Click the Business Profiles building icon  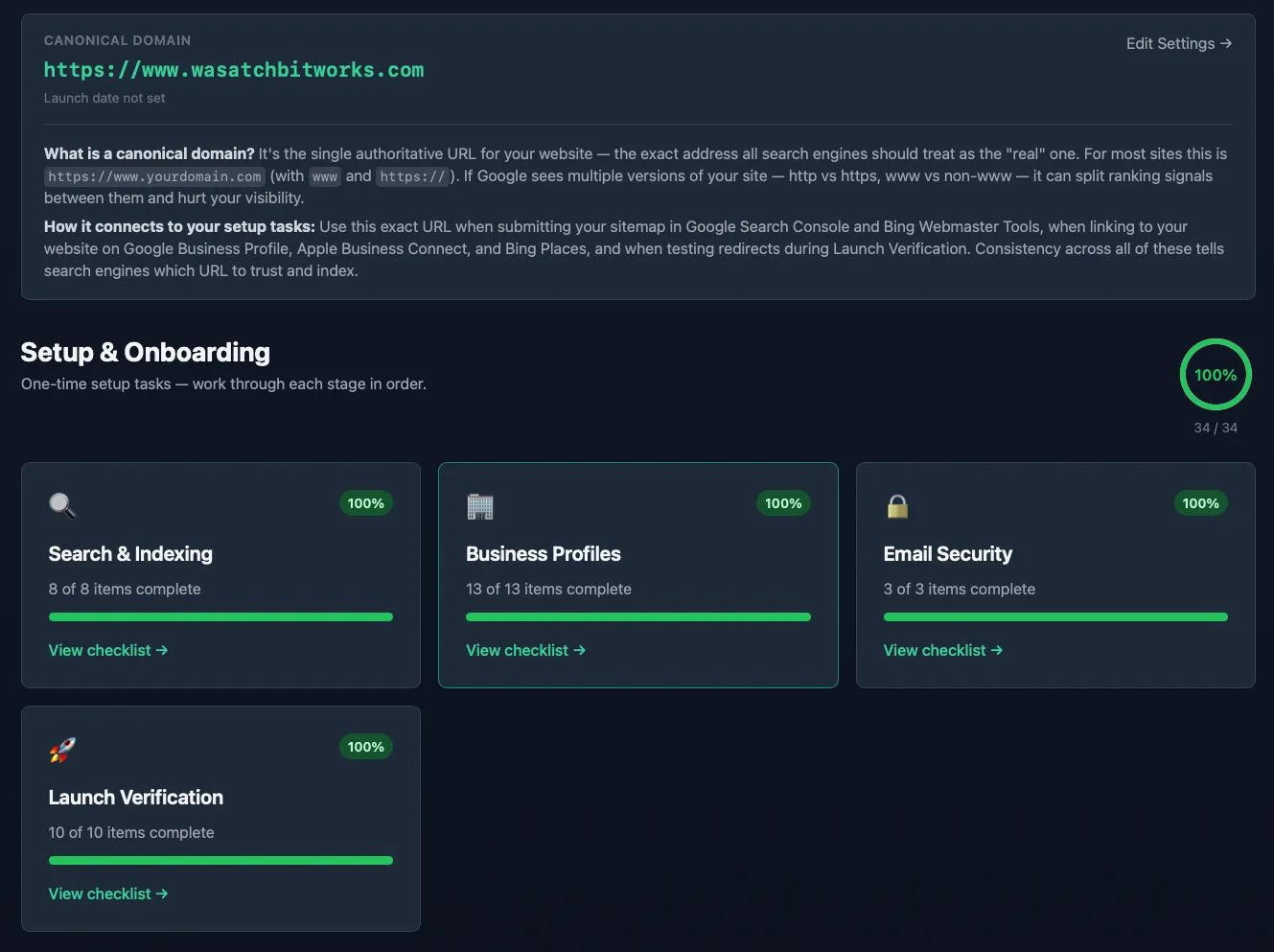(479, 505)
